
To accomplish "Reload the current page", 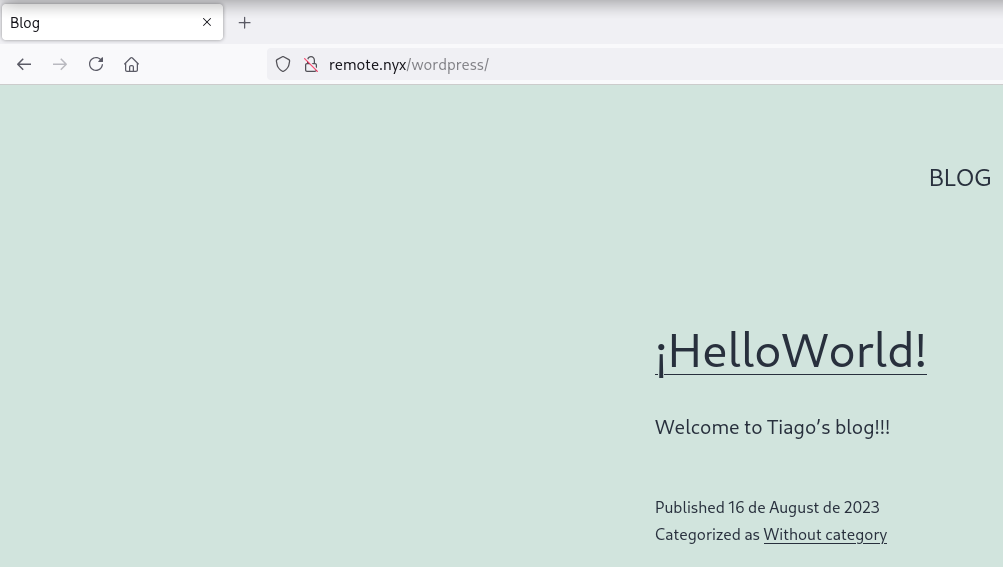I will coord(96,64).
